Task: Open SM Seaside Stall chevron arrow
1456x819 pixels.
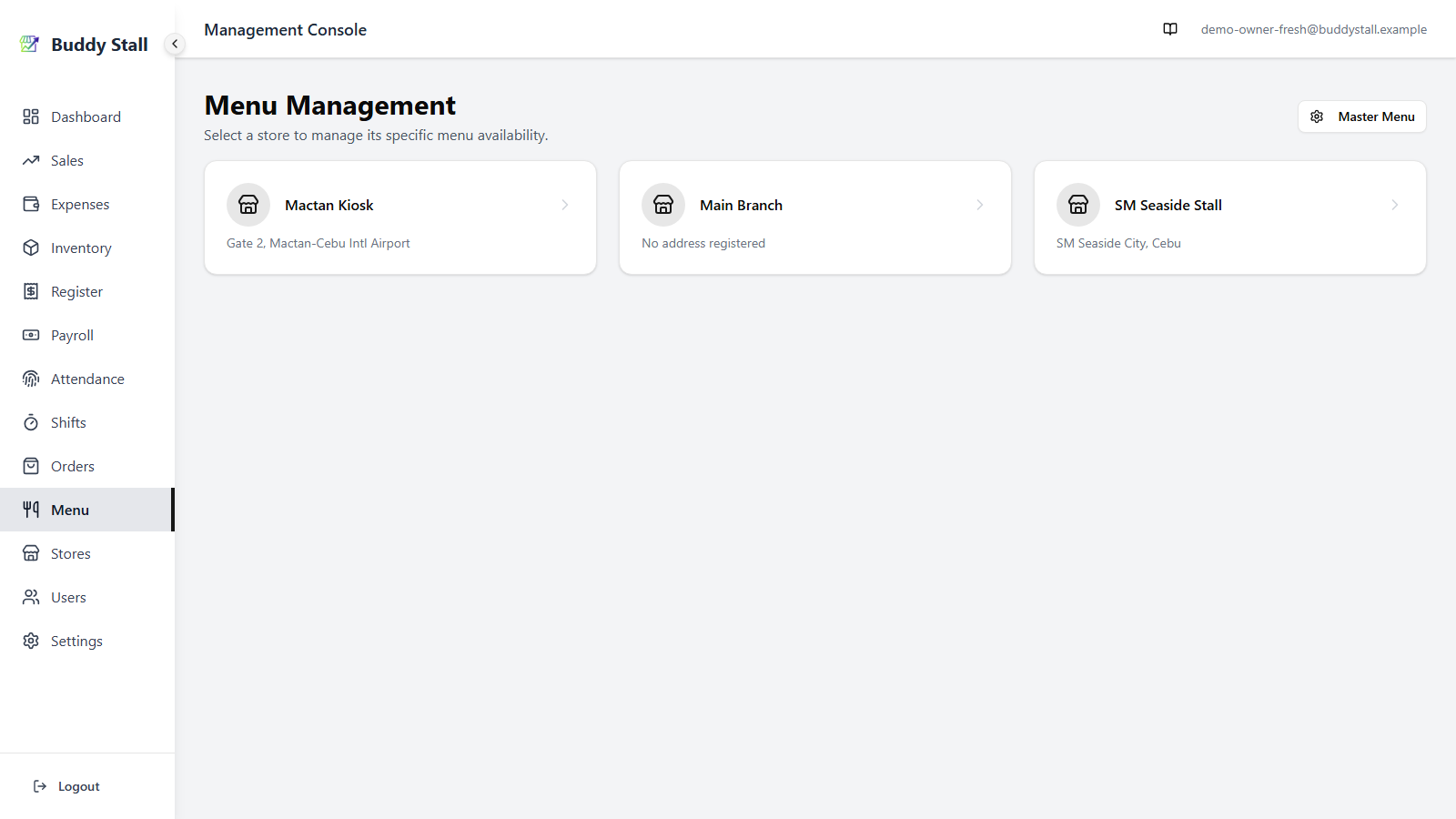Action: tap(1395, 205)
